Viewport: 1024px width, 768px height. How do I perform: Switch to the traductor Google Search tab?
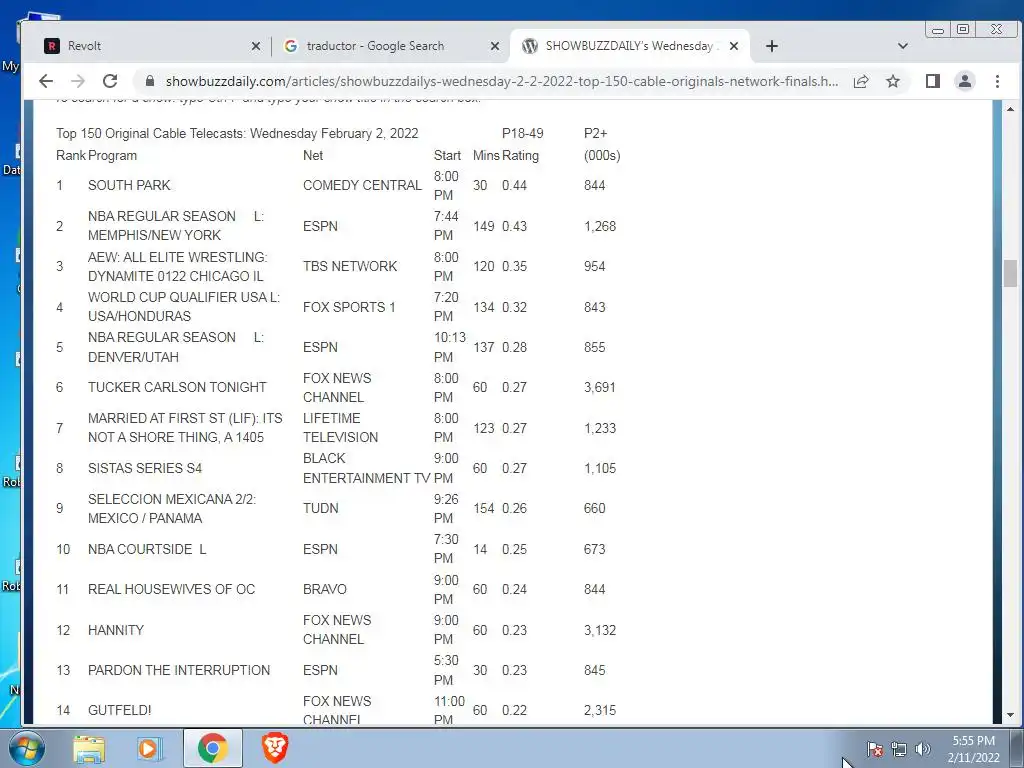tap(392, 46)
